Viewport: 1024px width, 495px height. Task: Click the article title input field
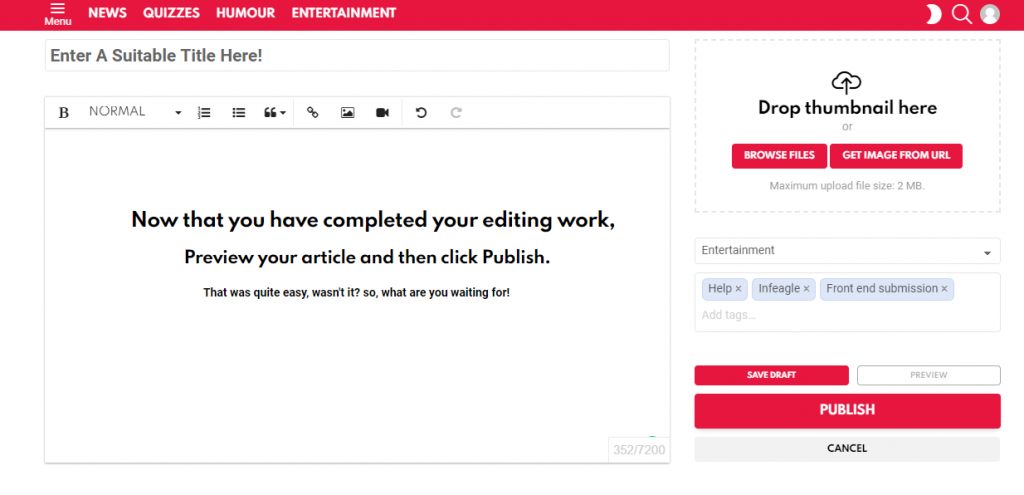tap(357, 56)
